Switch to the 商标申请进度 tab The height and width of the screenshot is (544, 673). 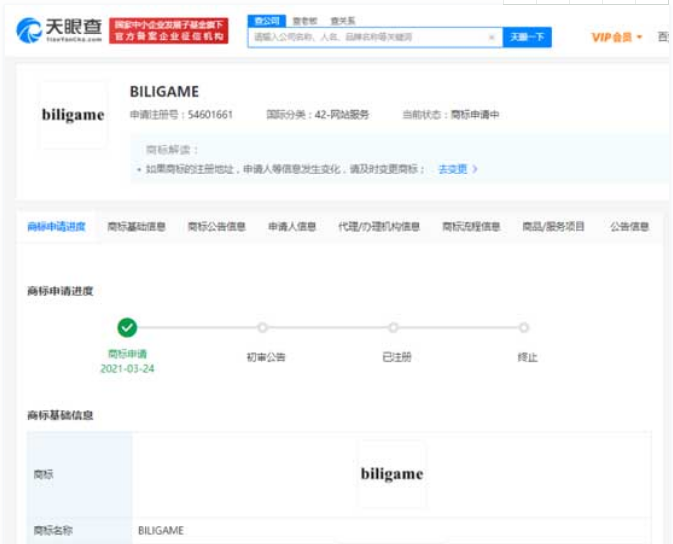[x=56, y=226]
